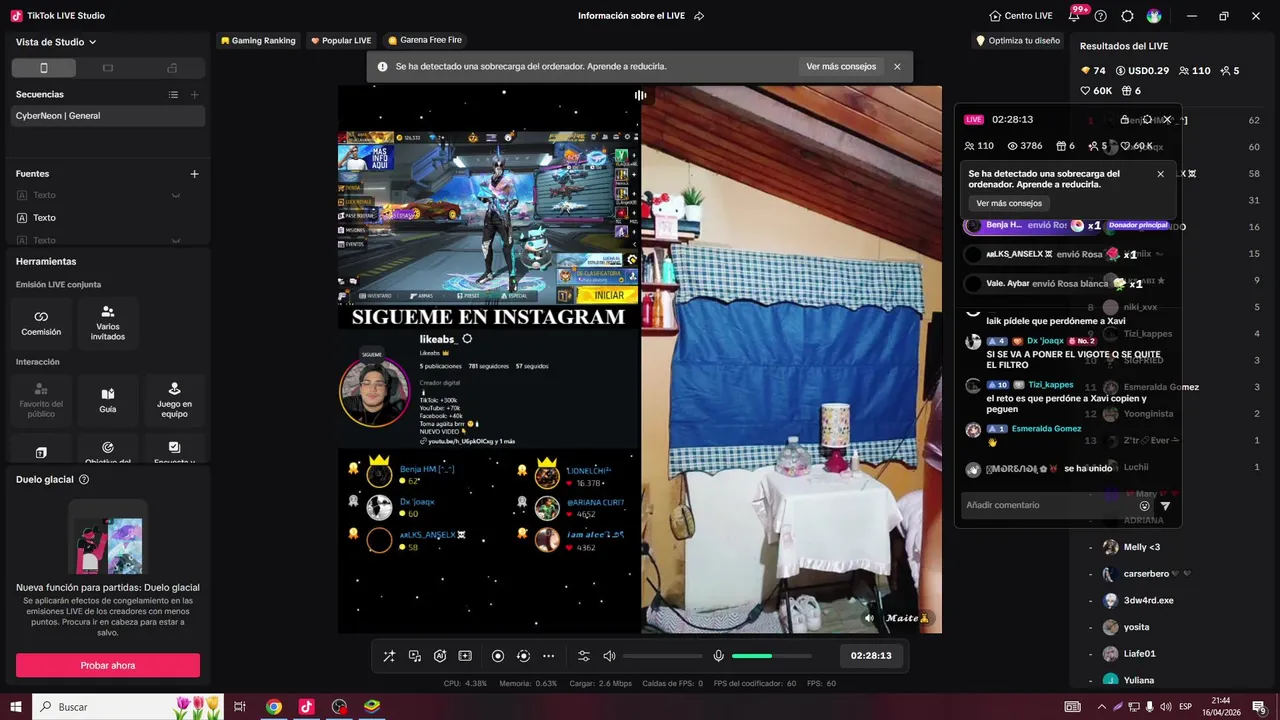Open the magic wand effects tool
The width and height of the screenshot is (1280, 720).
point(389,656)
